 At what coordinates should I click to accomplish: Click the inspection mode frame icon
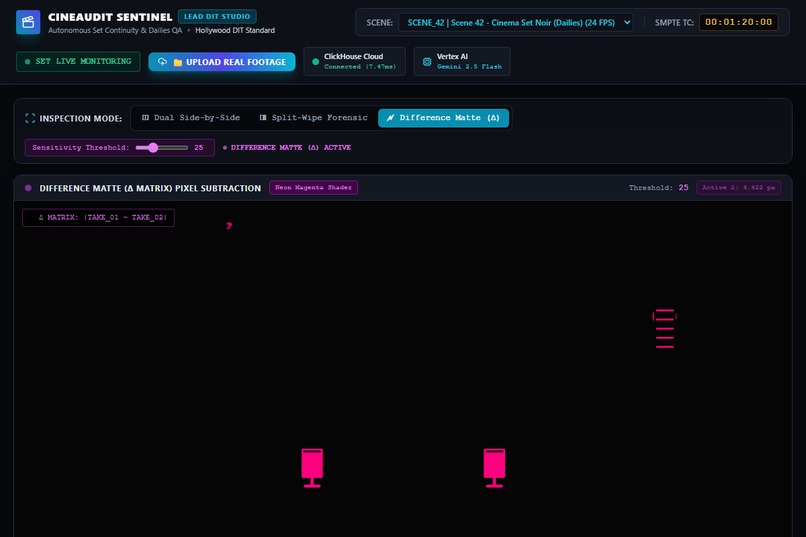click(x=30, y=118)
